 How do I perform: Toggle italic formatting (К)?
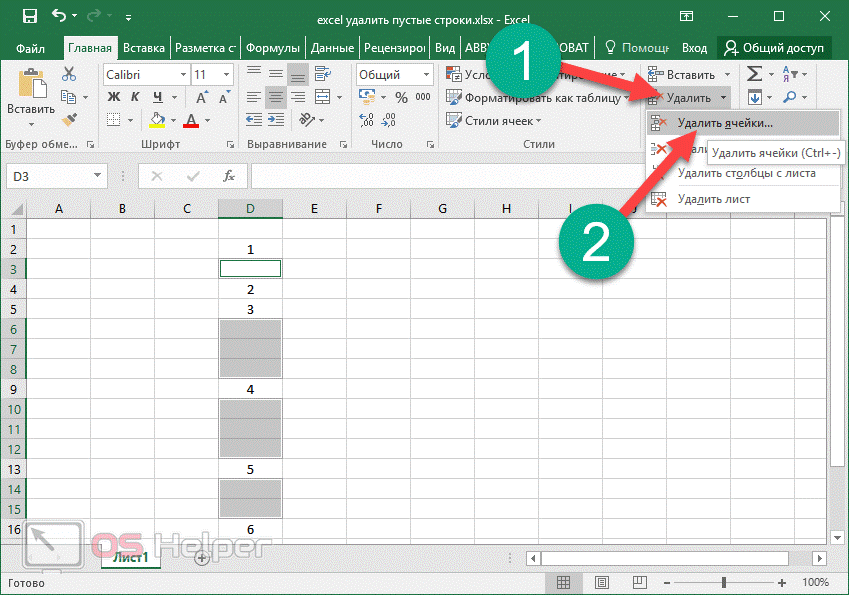click(x=135, y=97)
